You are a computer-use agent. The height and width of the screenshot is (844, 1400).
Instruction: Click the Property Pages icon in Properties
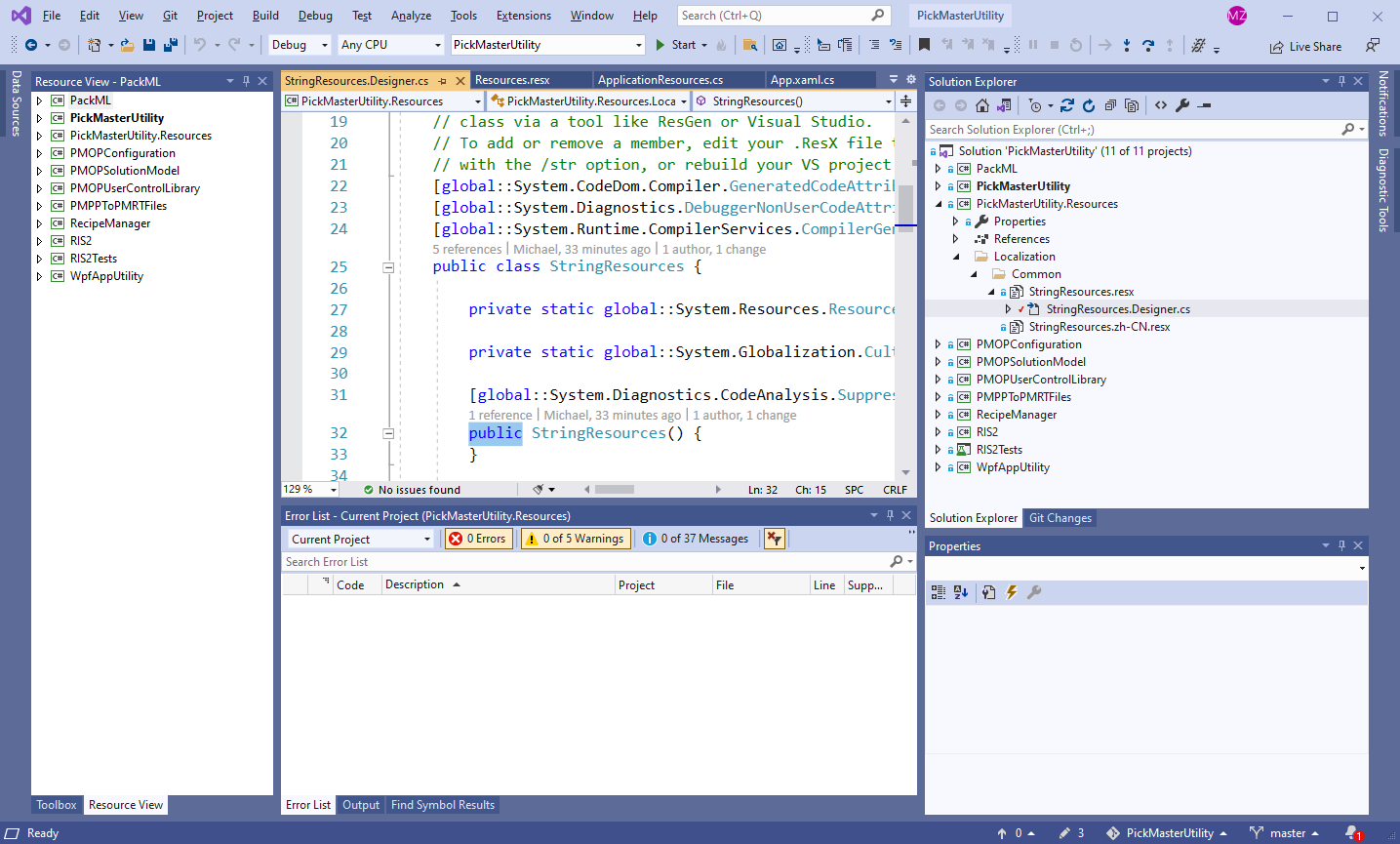point(989,592)
